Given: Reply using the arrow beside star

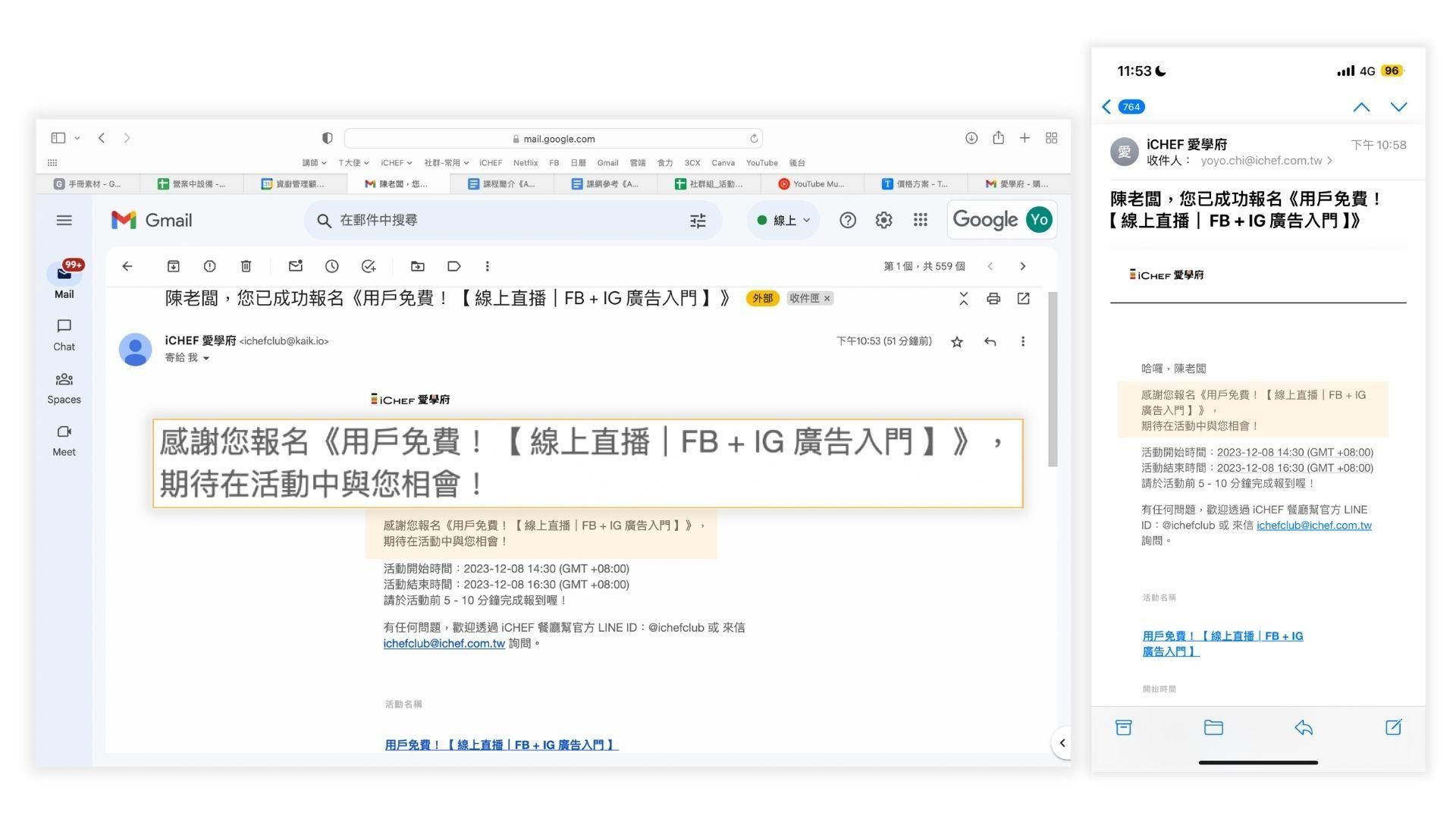Looking at the screenshot, I should 990,342.
